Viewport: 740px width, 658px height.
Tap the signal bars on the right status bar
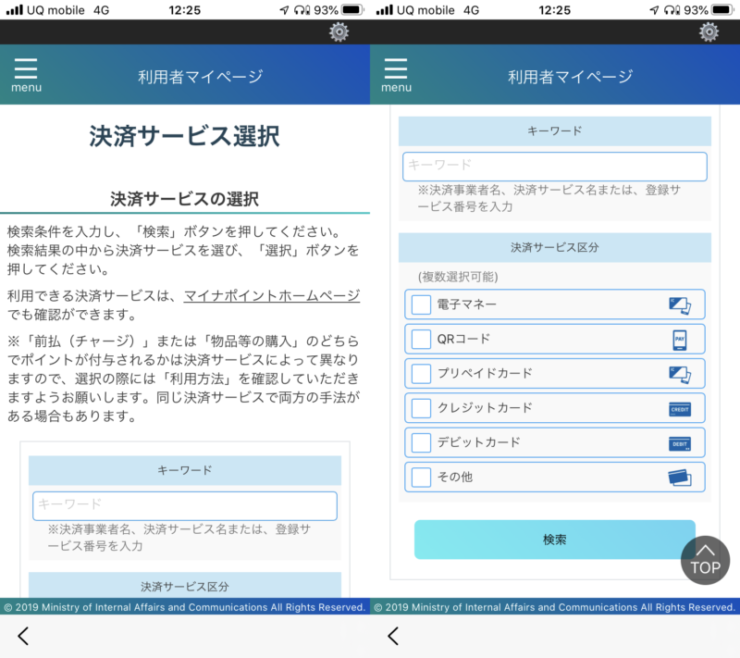coord(384,9)
